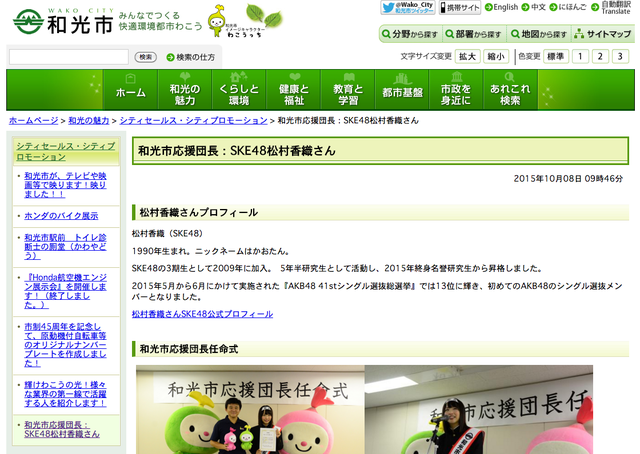640x454 pixels.
Task: Search by map via 地図から探す
Action: click(x=539, y=34)
